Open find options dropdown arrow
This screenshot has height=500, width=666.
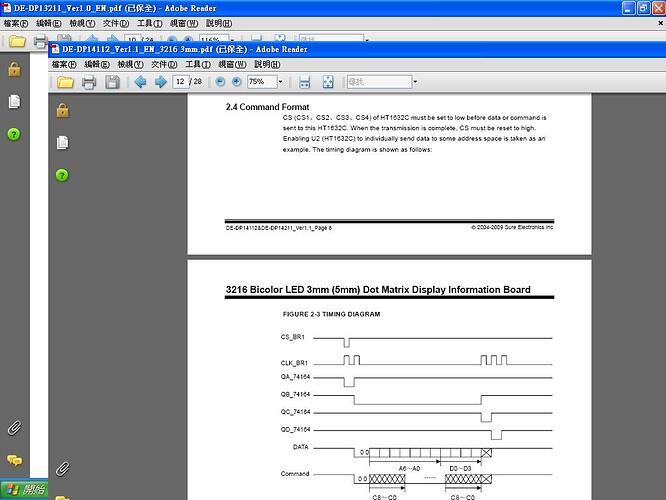click(x=415, y=82)
